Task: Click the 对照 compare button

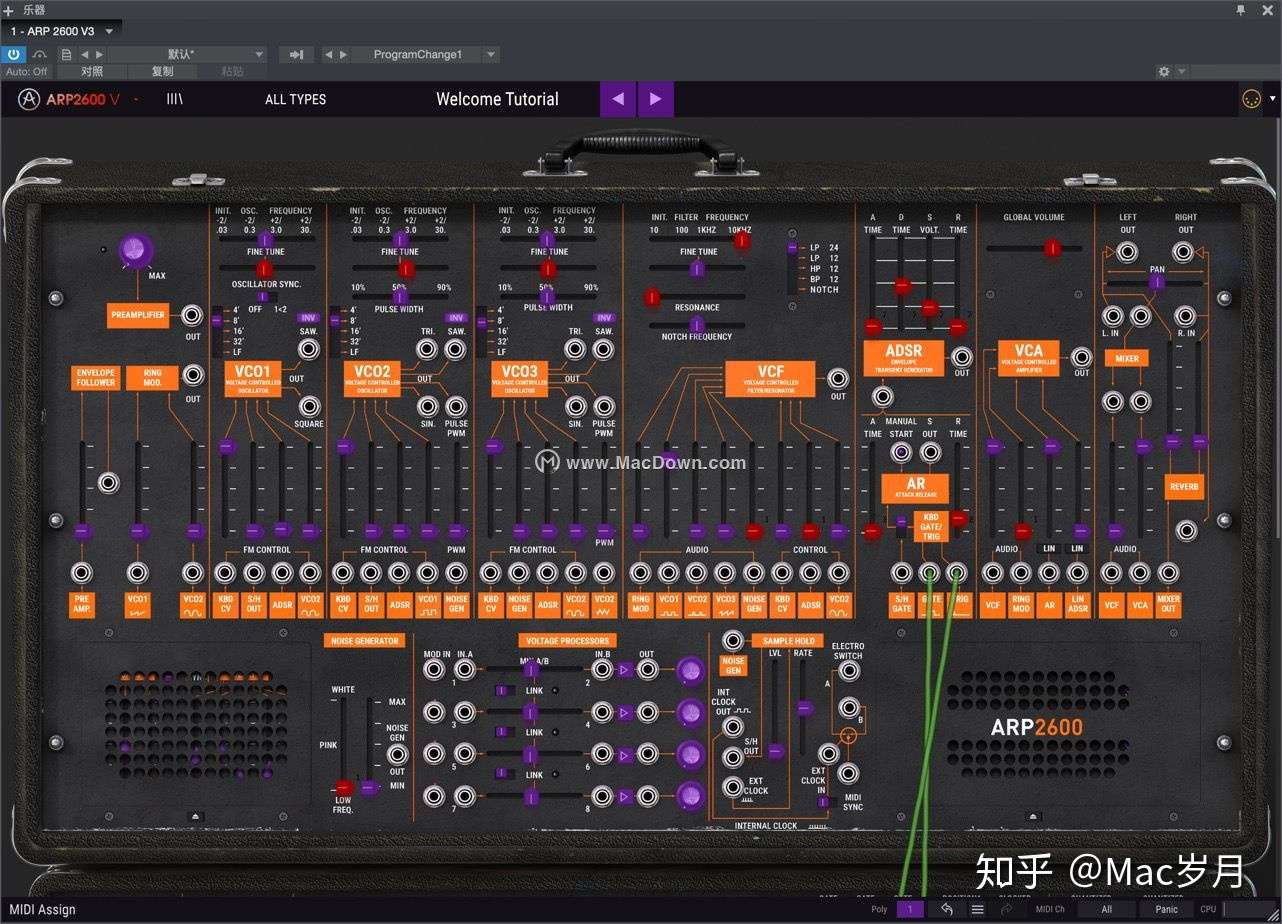Action: tap(92, 71)
